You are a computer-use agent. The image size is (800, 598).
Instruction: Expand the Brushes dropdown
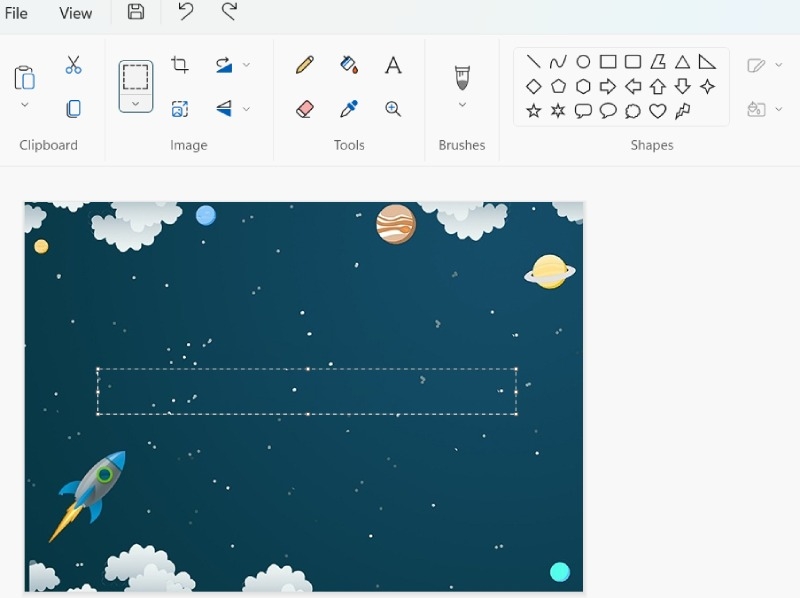(462, 105)
